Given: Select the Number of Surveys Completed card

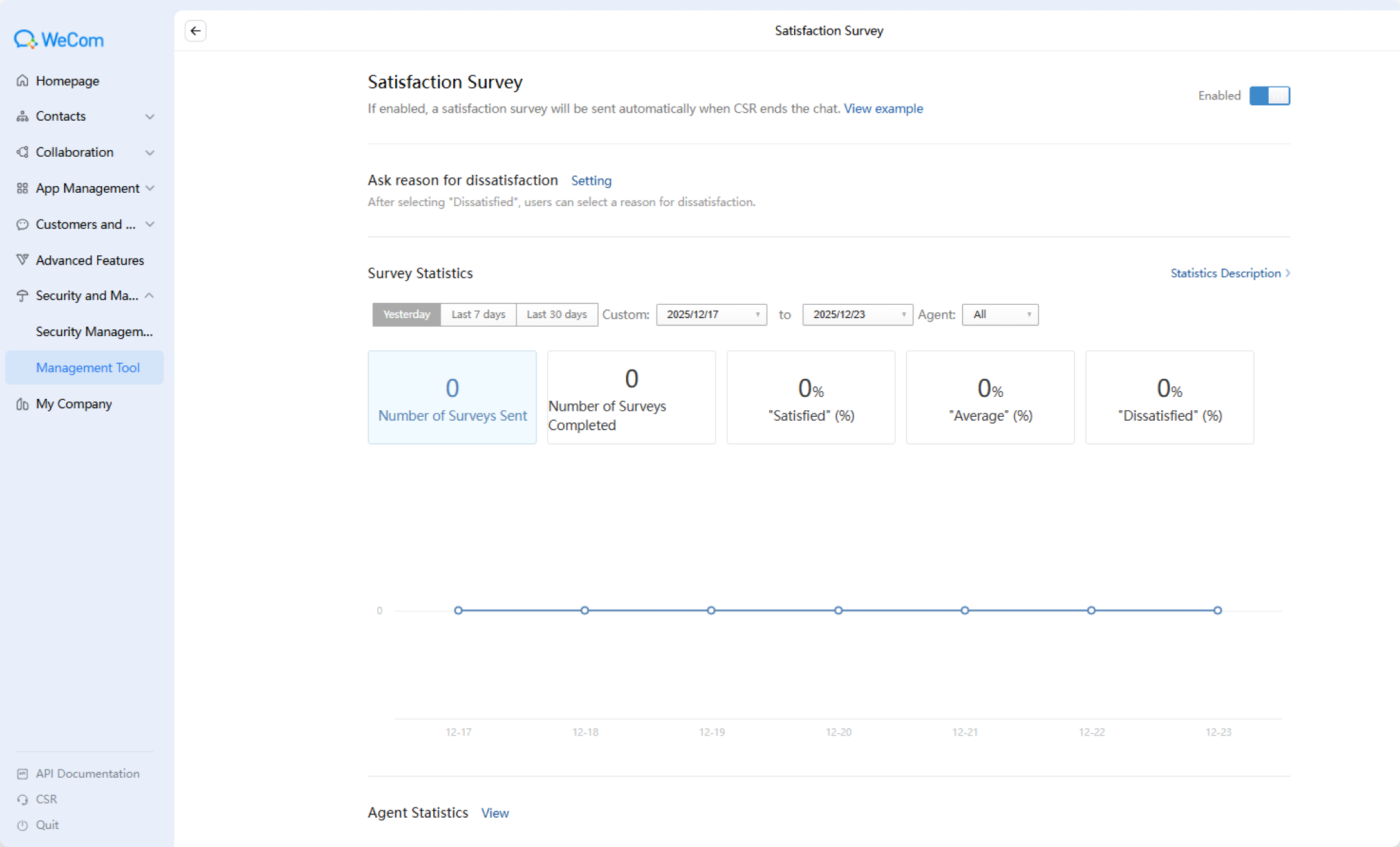Looking at the screenshot, I should point(631,397).
